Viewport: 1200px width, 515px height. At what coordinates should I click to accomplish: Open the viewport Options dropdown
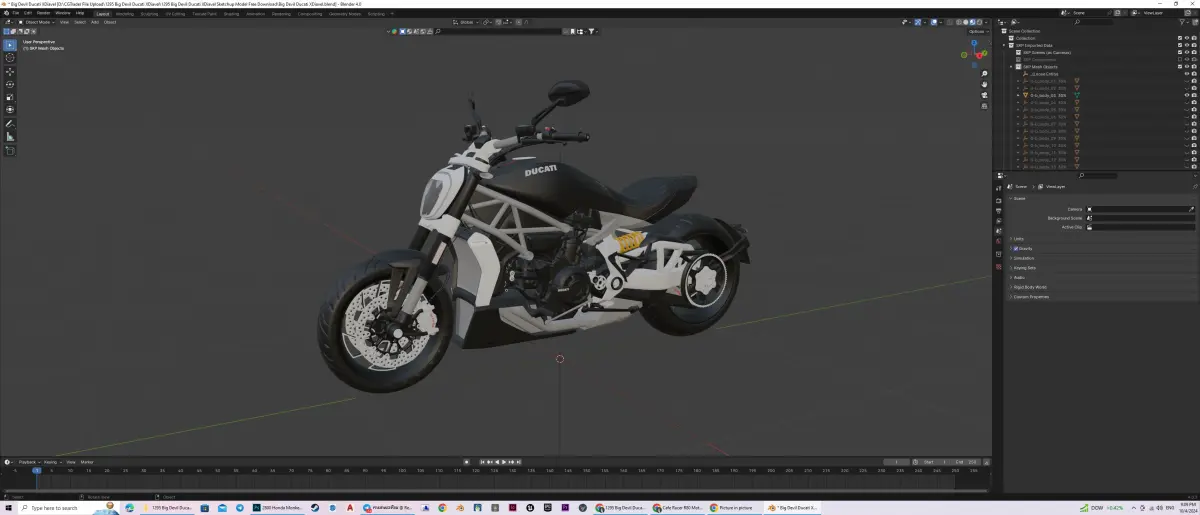979,31
